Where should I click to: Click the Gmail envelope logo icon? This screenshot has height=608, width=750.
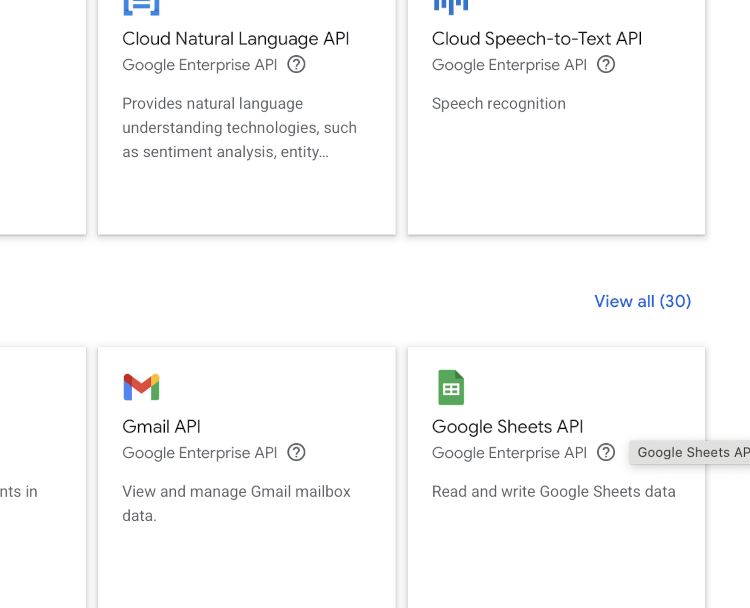141,387
